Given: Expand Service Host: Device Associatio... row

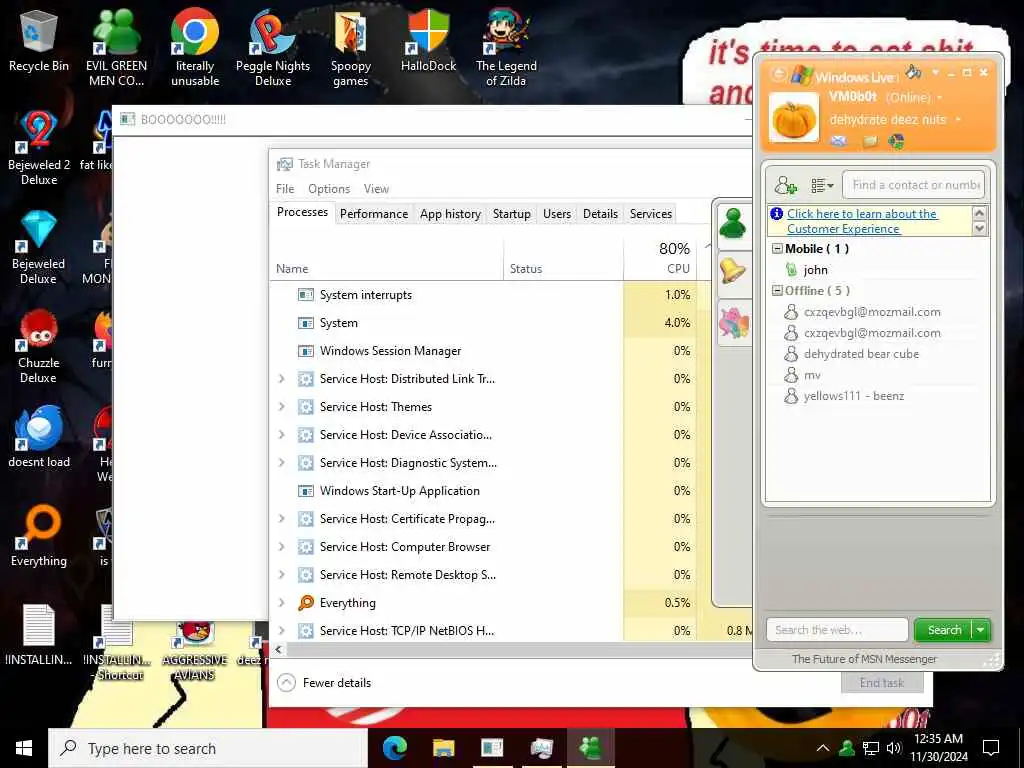Looking at the screenshot, I should [x=281, y=435].
